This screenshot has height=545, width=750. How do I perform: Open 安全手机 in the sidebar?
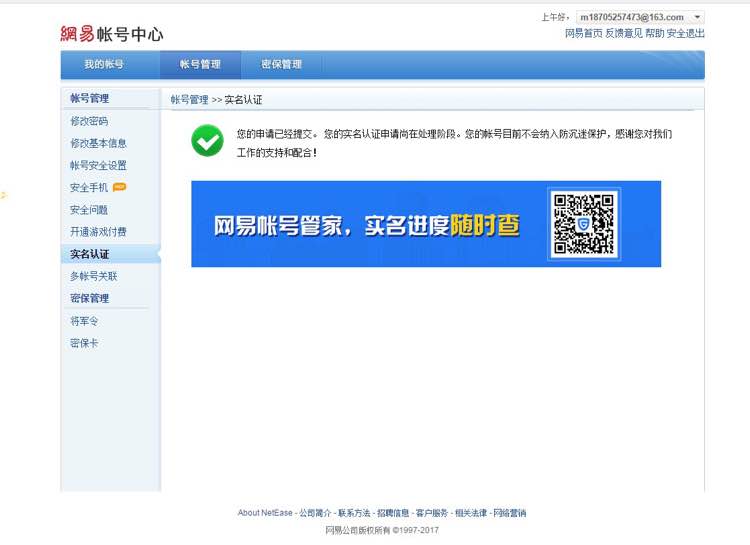click(x=89, y=188)
